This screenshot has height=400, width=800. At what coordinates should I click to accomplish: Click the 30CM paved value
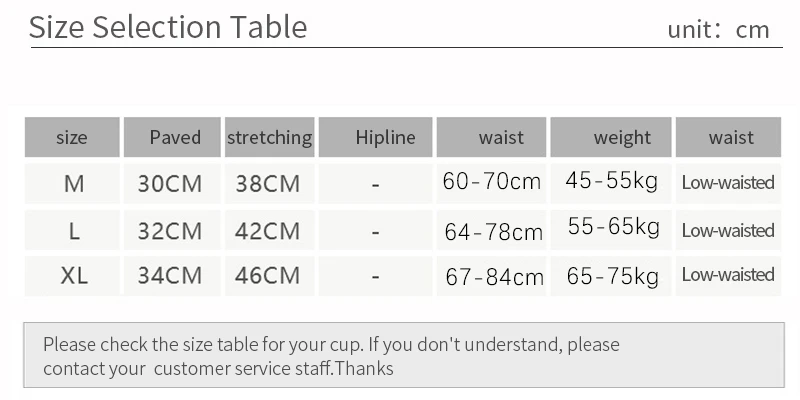170,184
